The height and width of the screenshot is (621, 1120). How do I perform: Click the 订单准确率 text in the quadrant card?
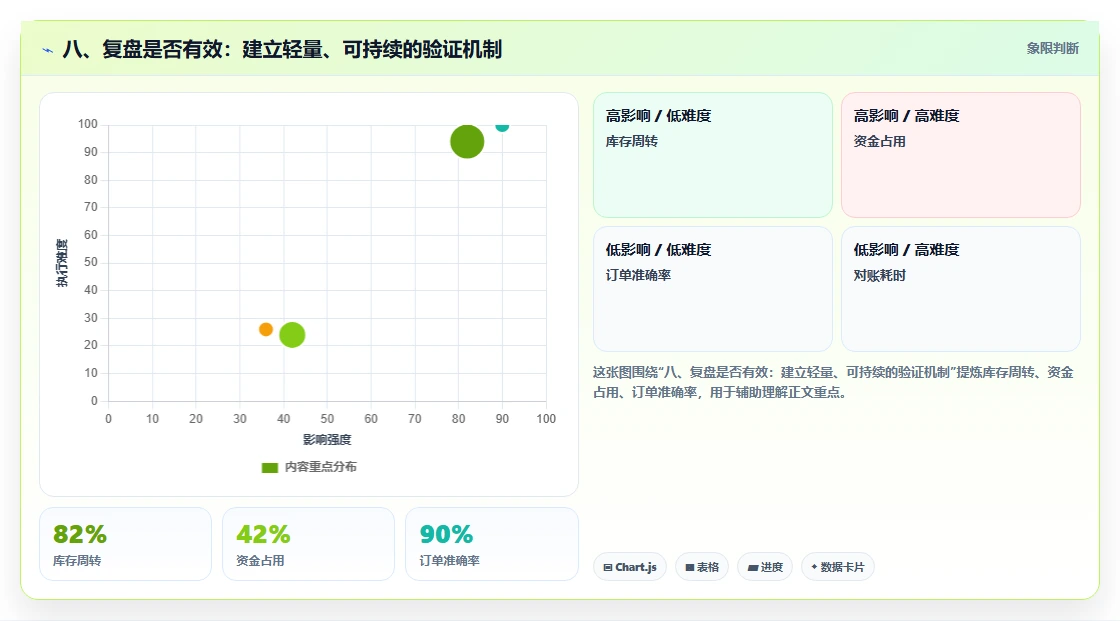pyautogui.click(x=638, y=275)
